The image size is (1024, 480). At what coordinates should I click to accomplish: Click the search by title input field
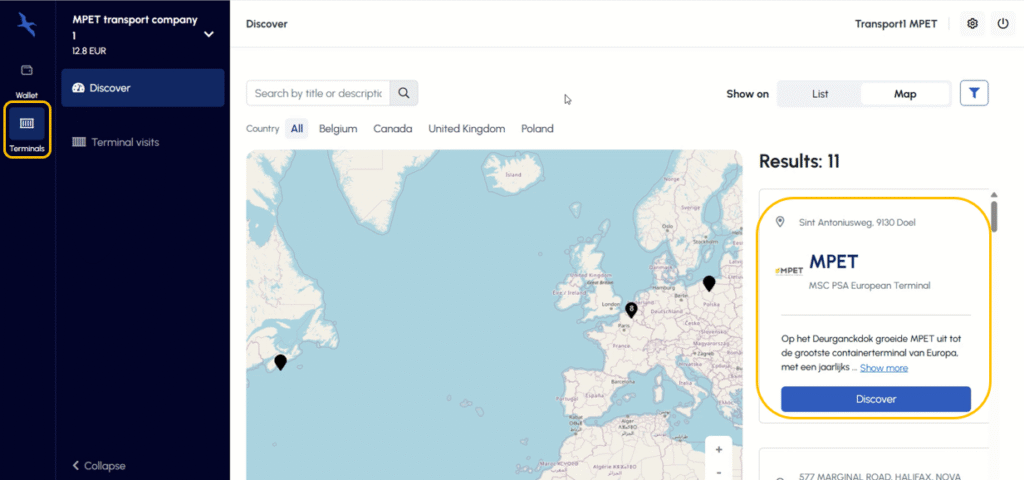pos(318,93)
